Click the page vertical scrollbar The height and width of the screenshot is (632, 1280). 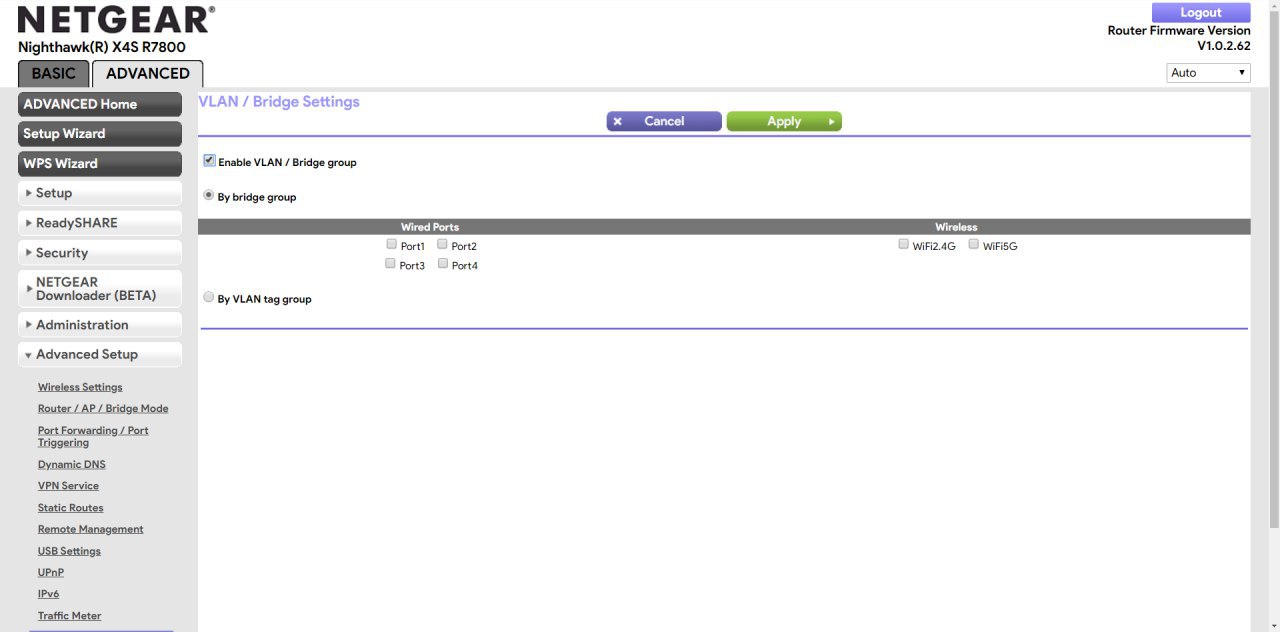coord(1272,300)
